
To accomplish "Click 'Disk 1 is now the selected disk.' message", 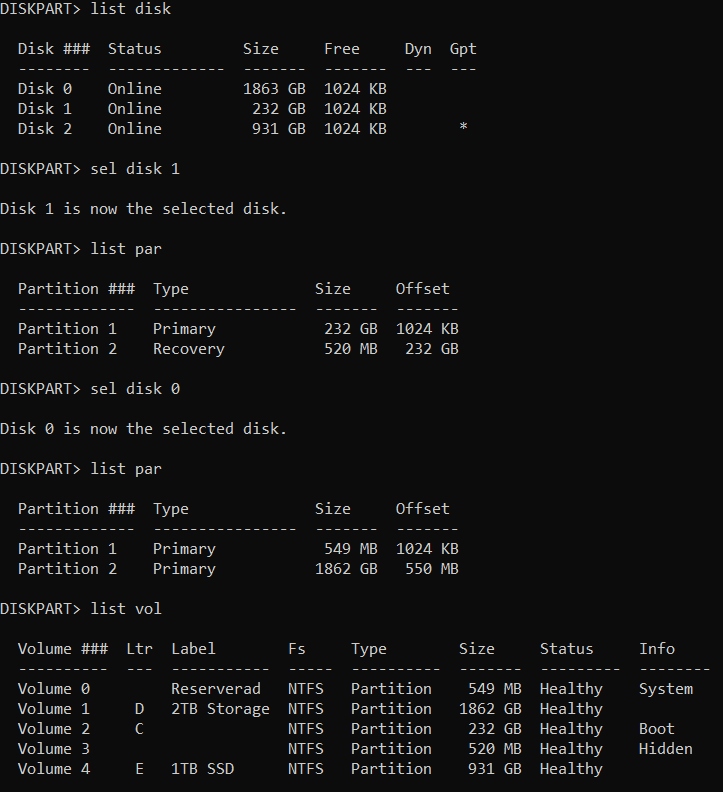I will (143, 209).
